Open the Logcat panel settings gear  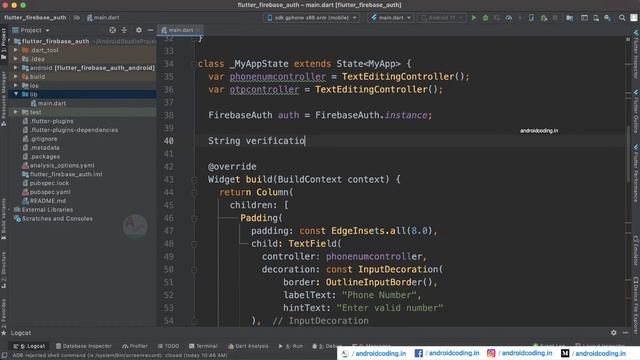(614, 333)
